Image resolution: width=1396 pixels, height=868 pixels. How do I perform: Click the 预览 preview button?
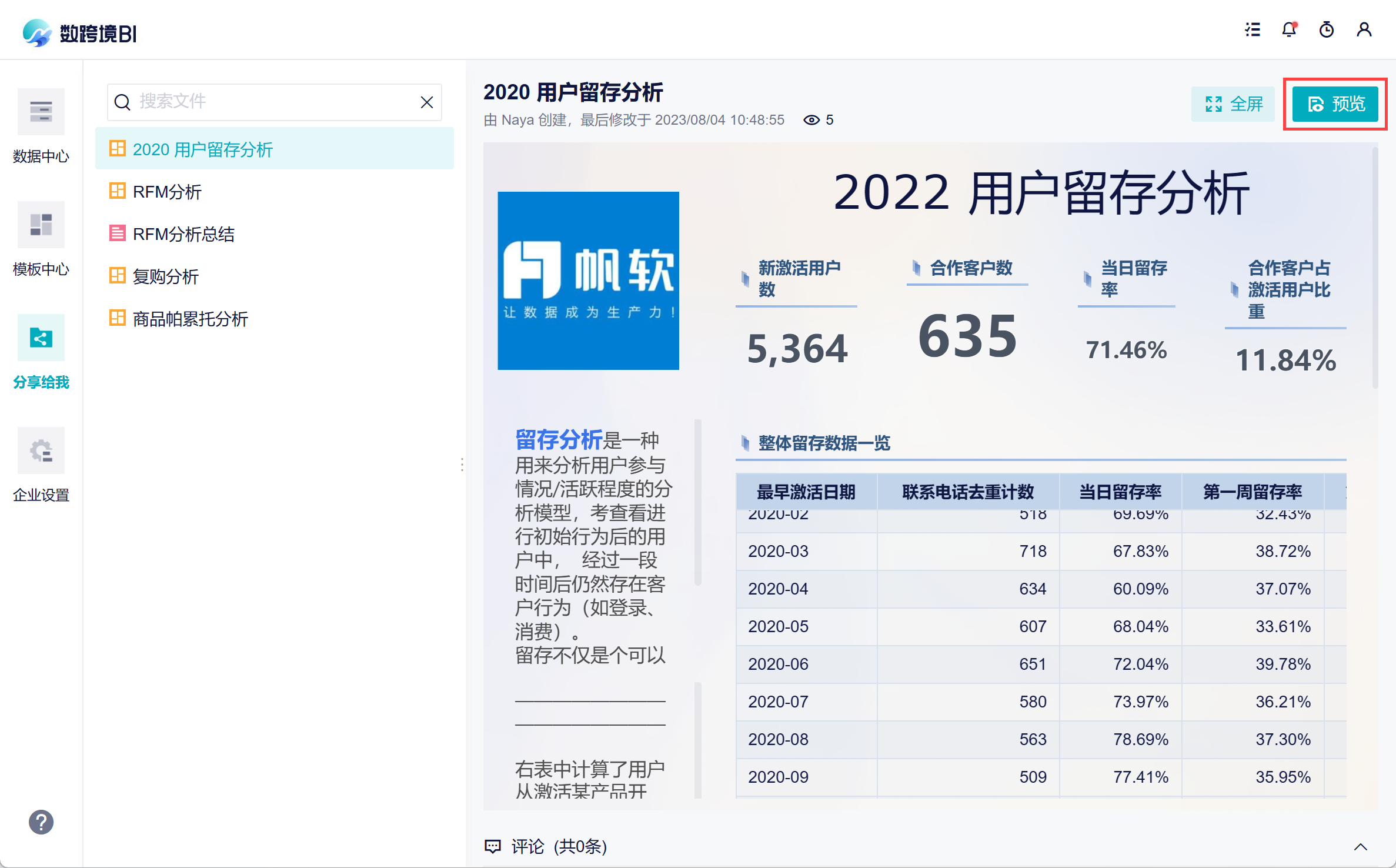(x=1335, y=104)
